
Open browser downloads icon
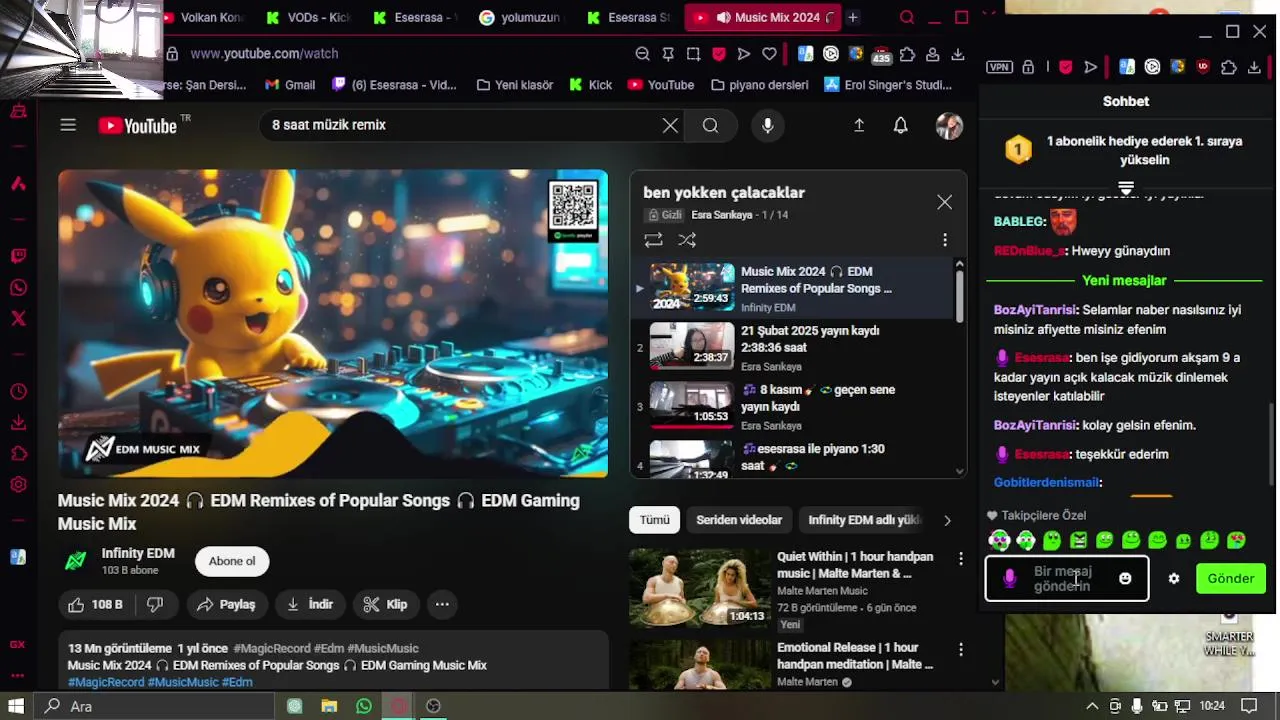pyautogui.click(x=958, y=54)
